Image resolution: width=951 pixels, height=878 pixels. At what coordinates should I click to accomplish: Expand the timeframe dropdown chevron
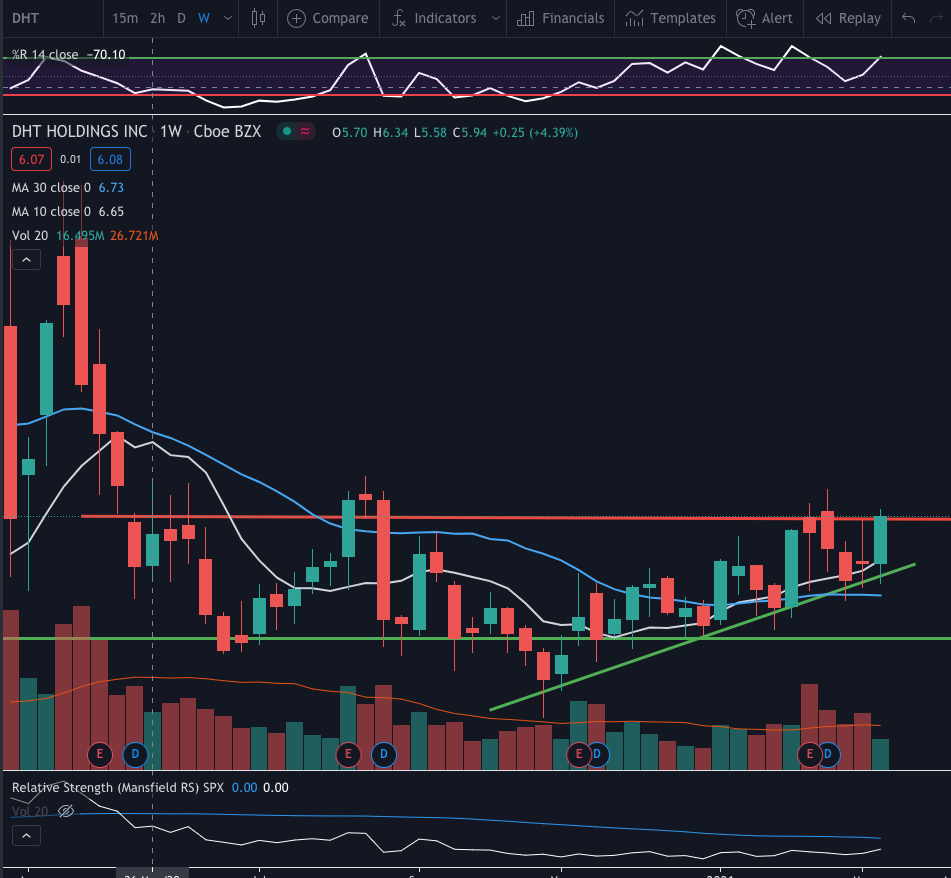click(227, 18)
